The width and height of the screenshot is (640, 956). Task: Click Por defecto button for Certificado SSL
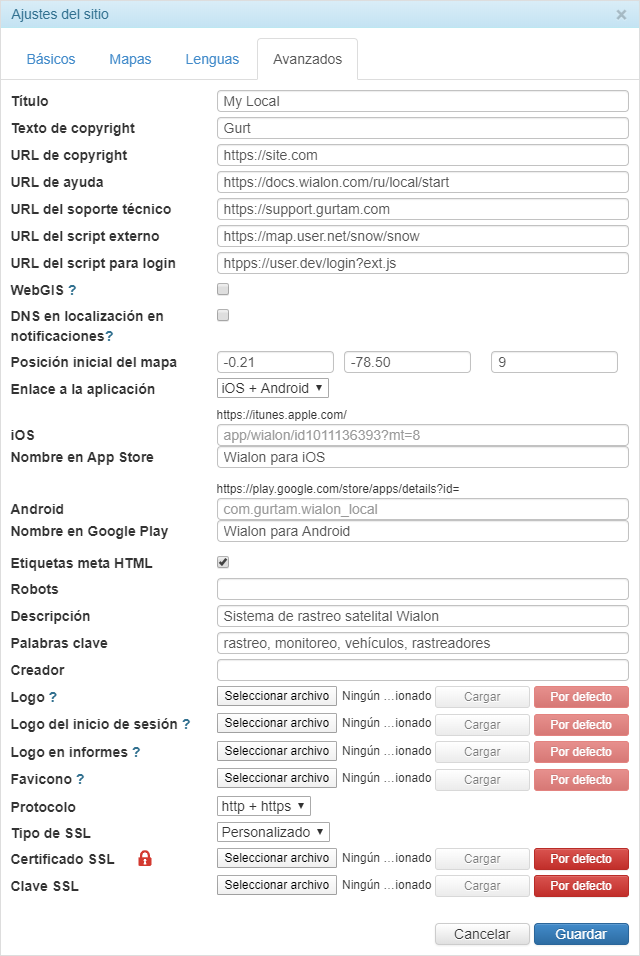[x=581, y=859]
